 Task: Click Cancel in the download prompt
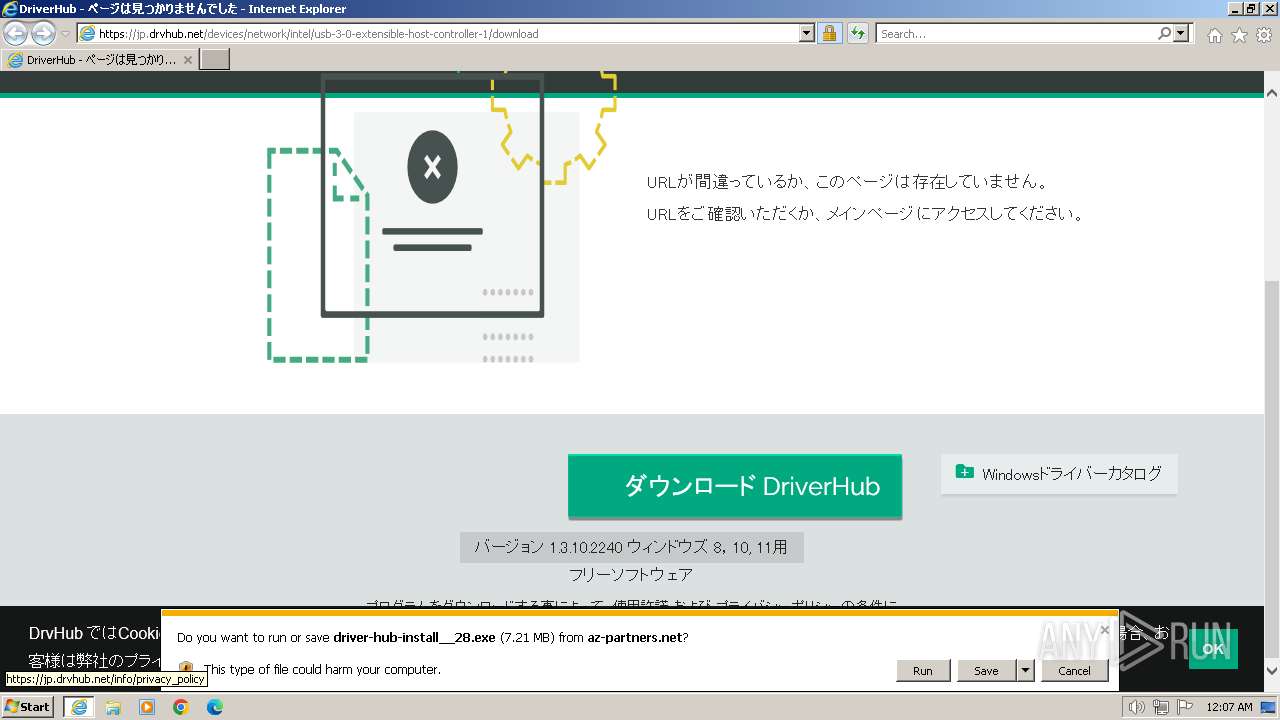pyautogui.click(x=1075, y=671)
